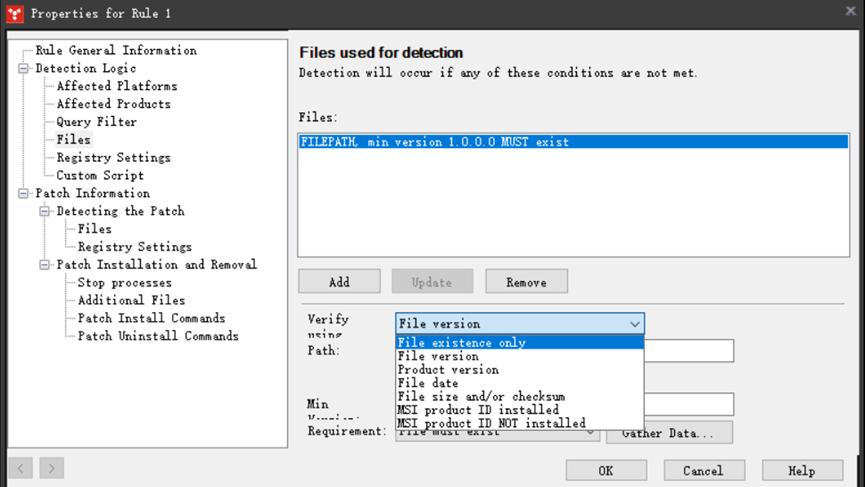Click the forward arrow navigation button
The width and height of the screenshot is (865, 487).
[52, 467]
